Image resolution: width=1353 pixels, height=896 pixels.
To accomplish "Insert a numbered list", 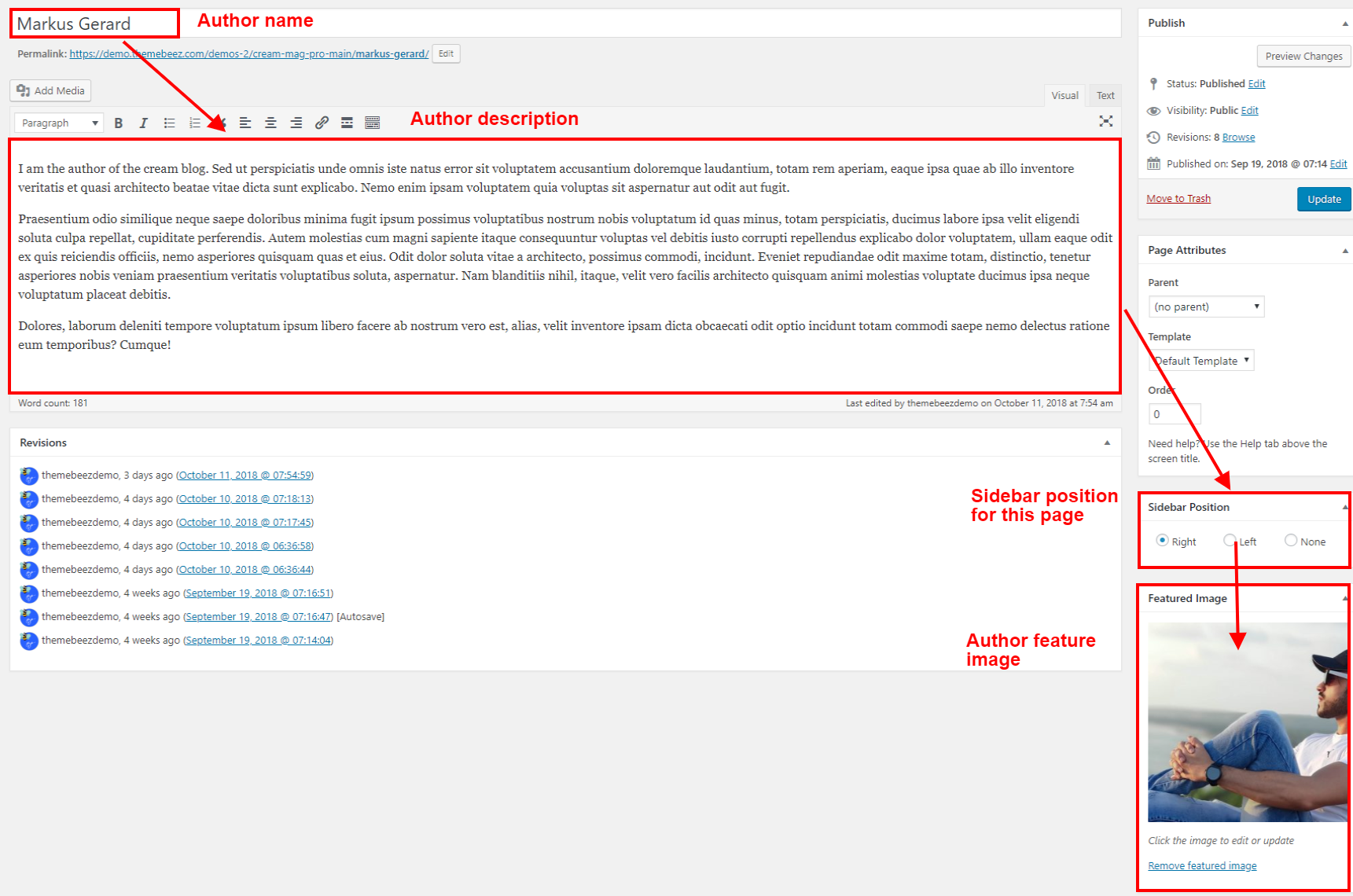I will [x=195, y=123].
